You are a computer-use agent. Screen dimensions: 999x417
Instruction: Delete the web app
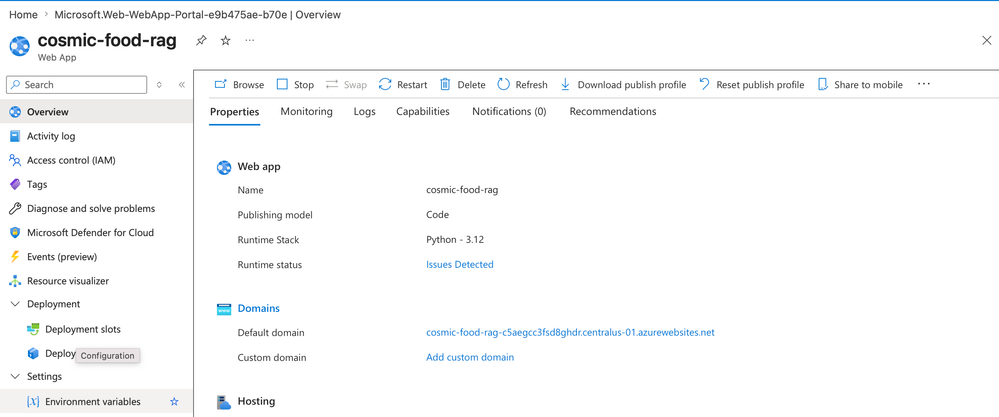point(463,85)
